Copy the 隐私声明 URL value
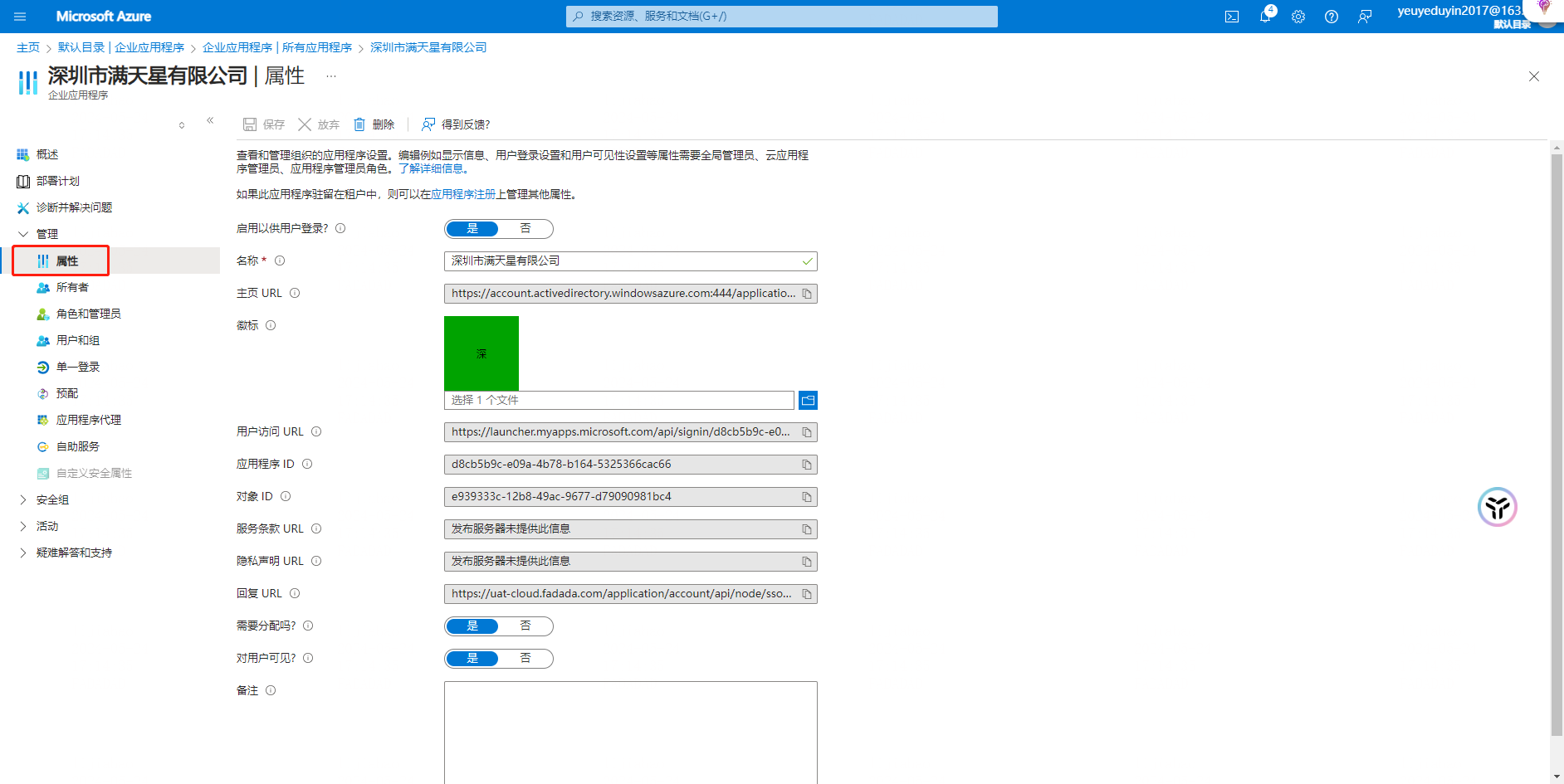This screenshot has width=1564, height=784. point(807,562)
